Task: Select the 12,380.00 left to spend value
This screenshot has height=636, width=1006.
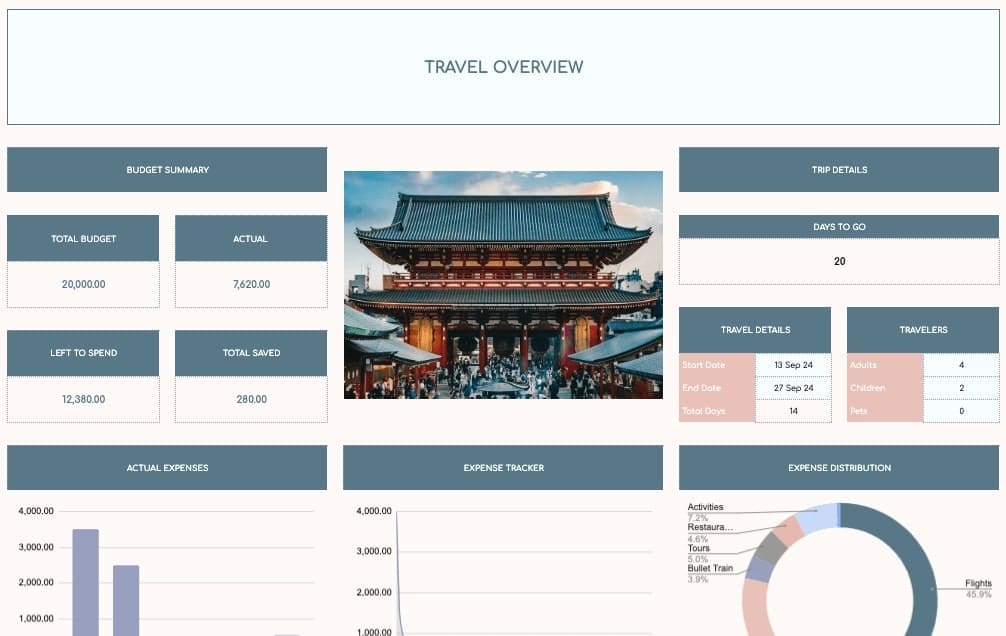Action: tap(83, 399)
